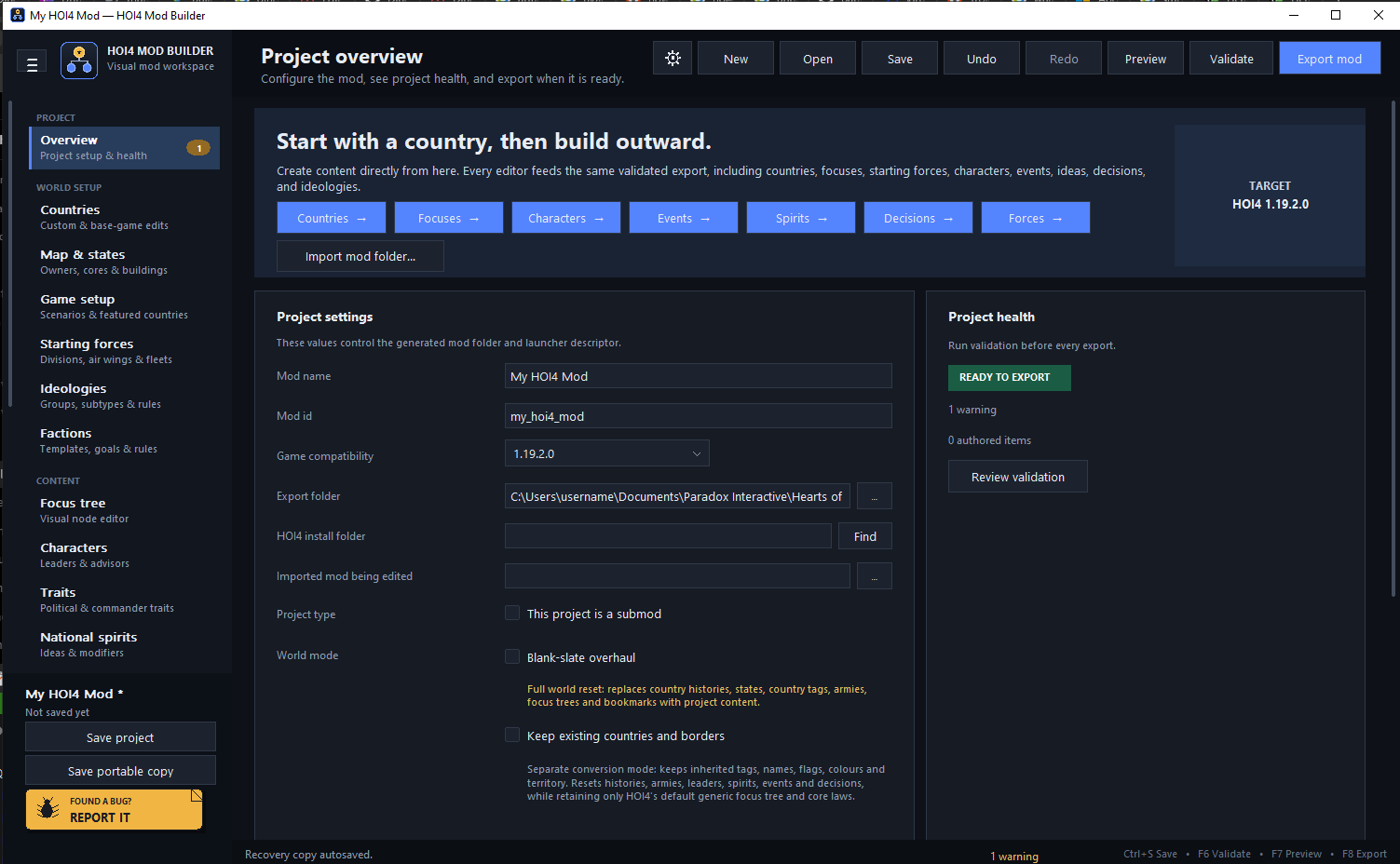This screenshot has width=1400, height=864.
Task: Toggle the hamburger sidebar menu icon
Action: [32, 63]
